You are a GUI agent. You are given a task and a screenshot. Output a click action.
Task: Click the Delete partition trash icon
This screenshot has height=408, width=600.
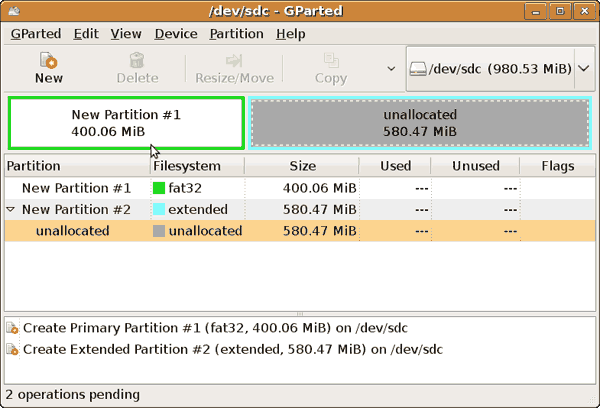click(137, 60)
